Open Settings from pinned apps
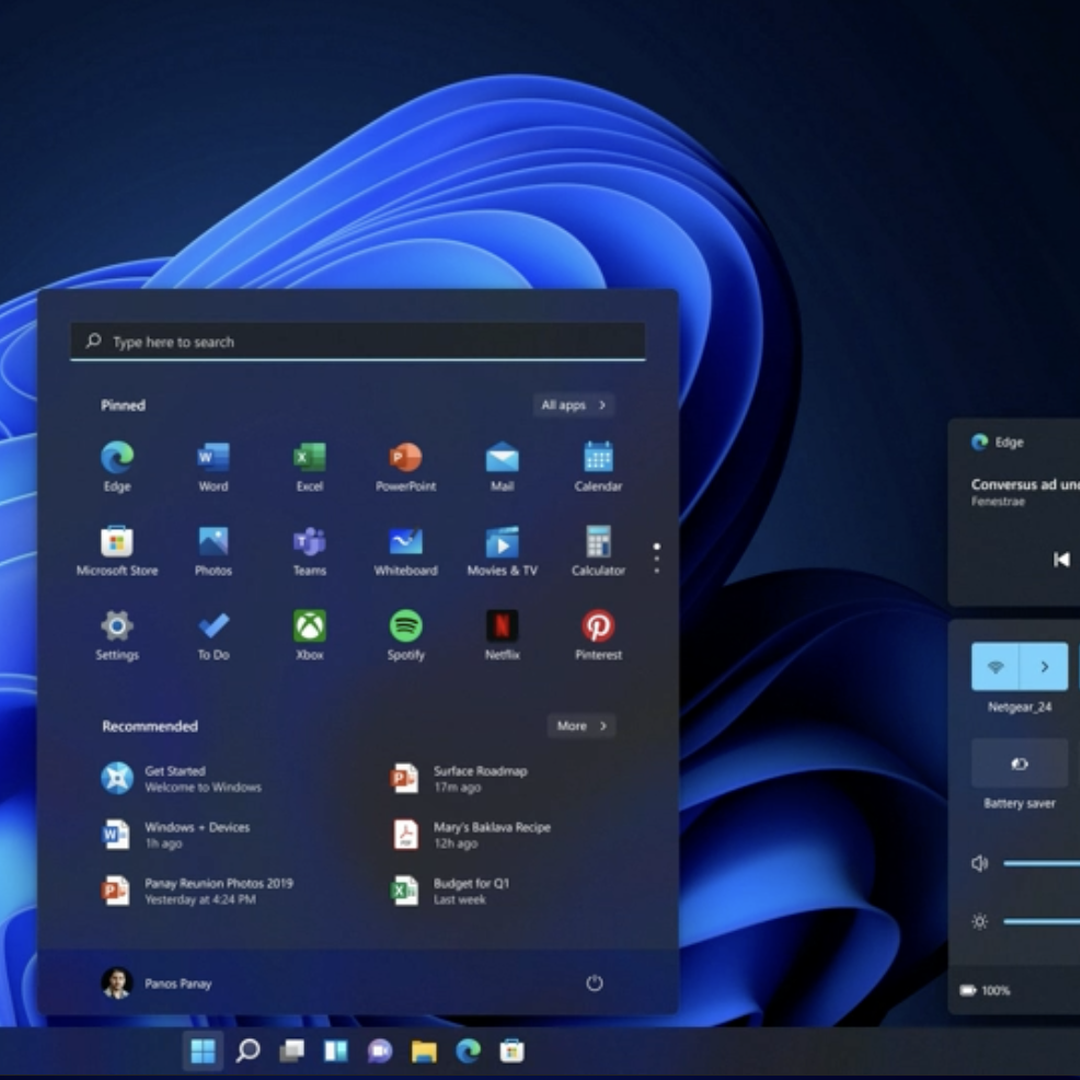Viewport: 1080px width, 1080px height. [x=117, y=635]
